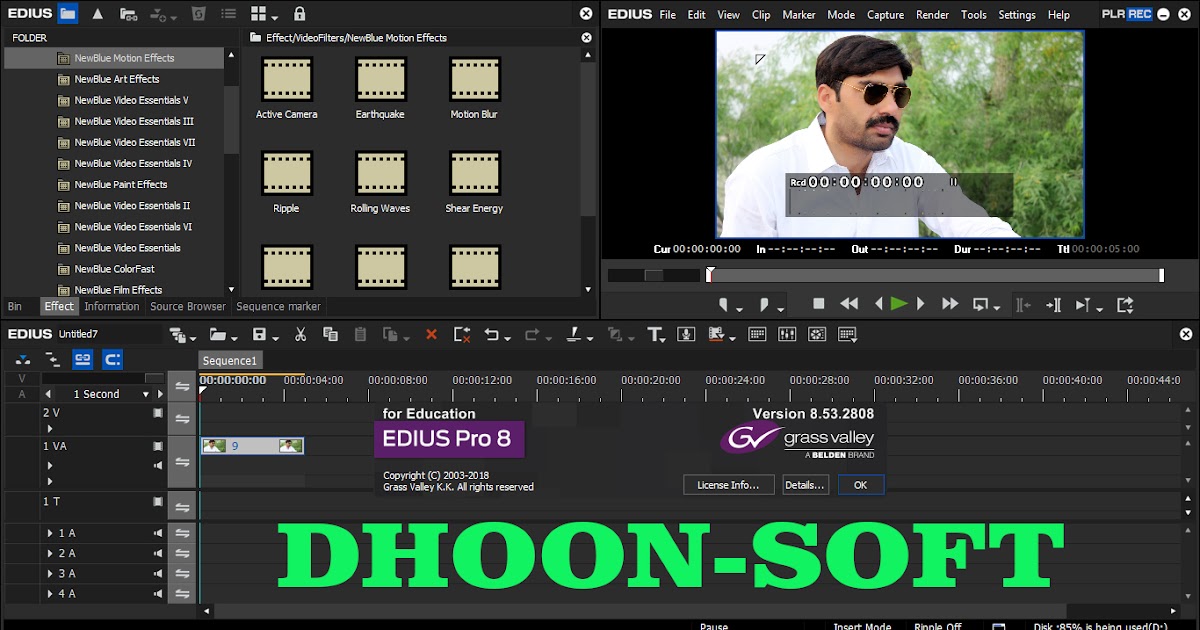Click the Rewind button in player

(849, 304)
